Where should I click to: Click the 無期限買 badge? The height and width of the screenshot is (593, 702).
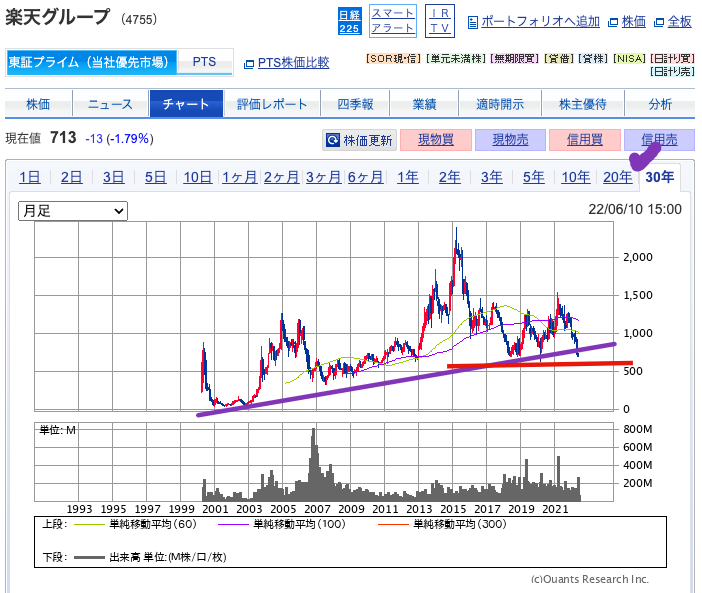(514, 59)
